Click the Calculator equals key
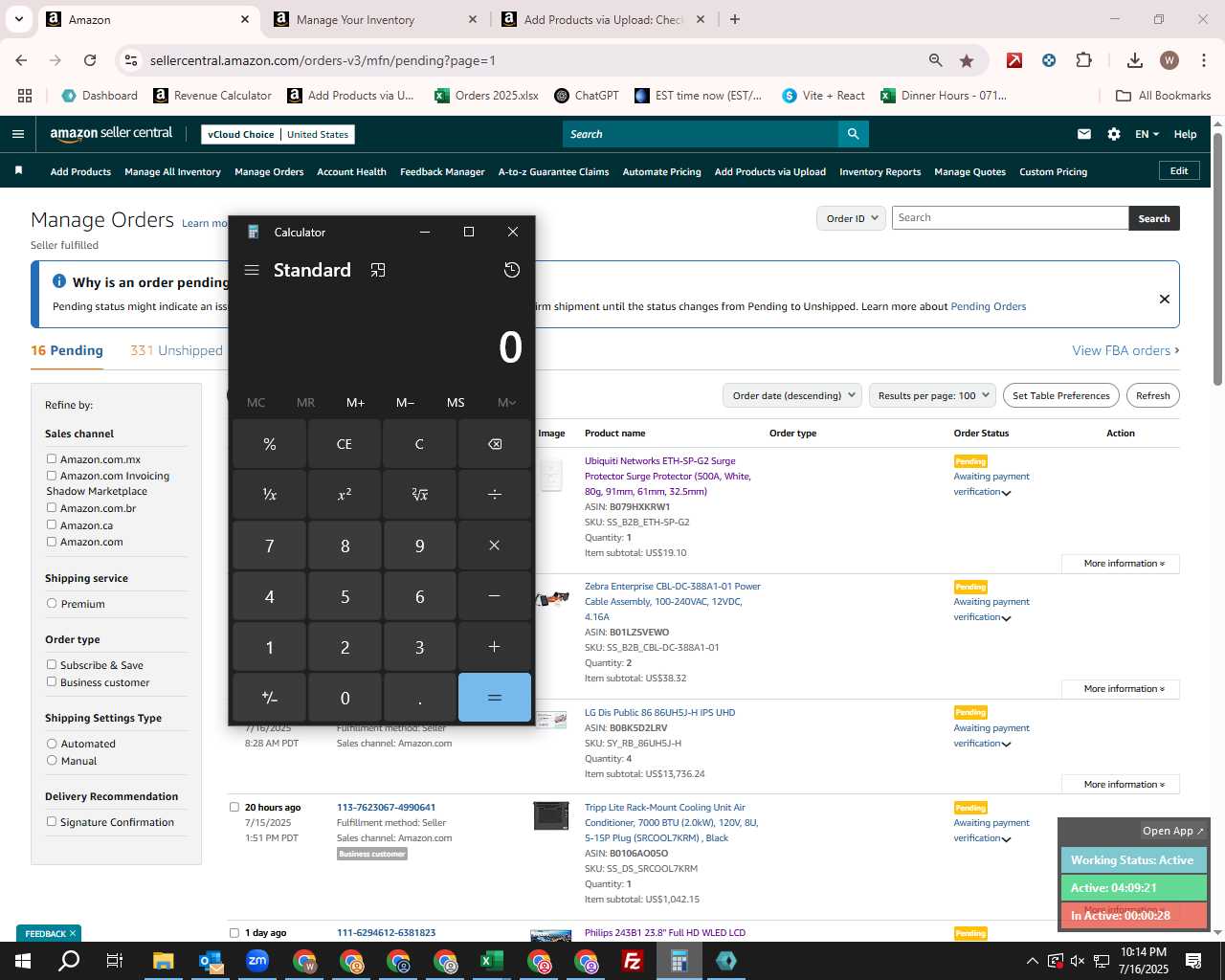1225x980 pixels. click(x=495, y=698)
